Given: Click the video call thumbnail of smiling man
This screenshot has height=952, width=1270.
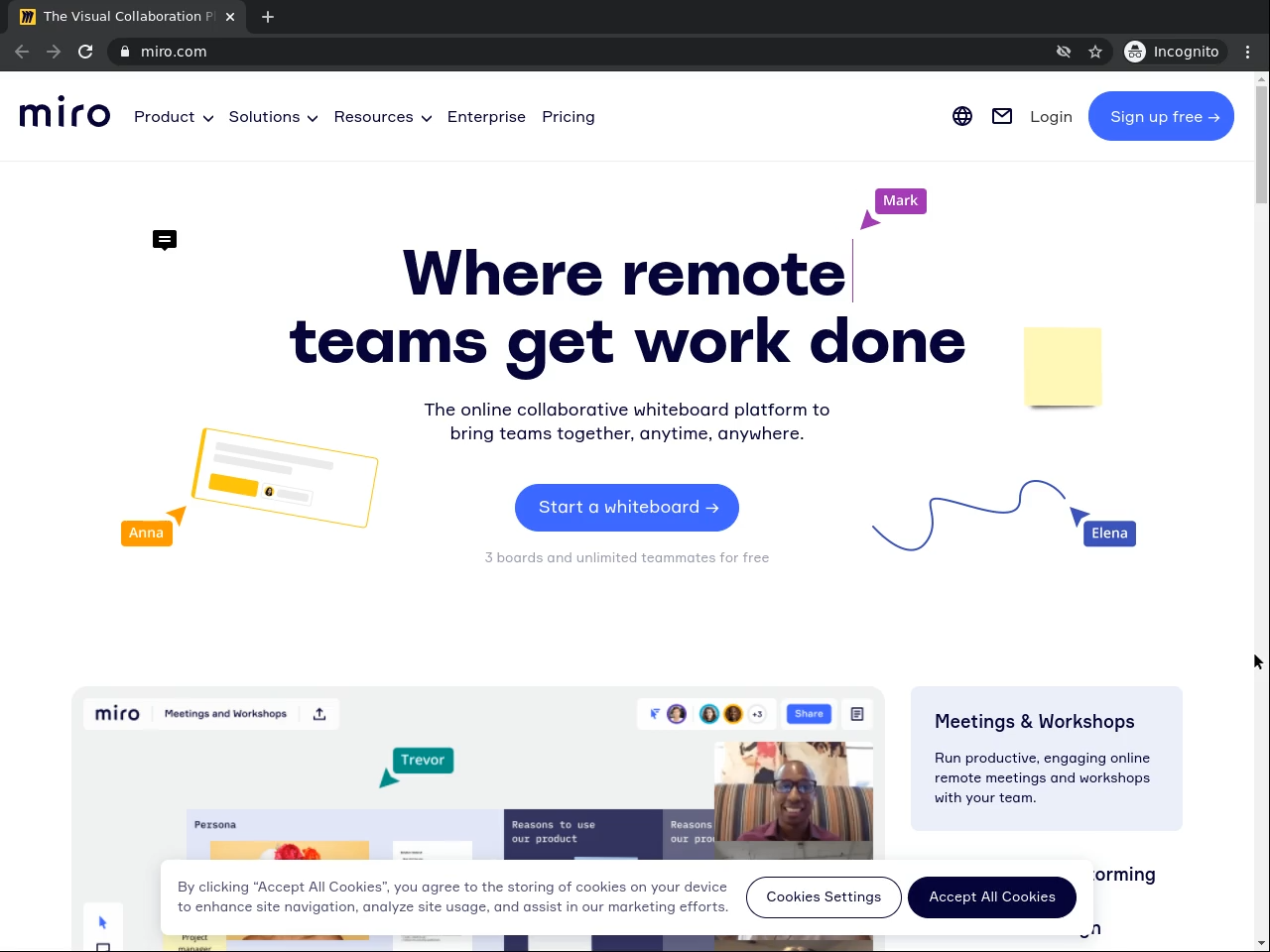Looking at the screenshot, I should (794, 791).
